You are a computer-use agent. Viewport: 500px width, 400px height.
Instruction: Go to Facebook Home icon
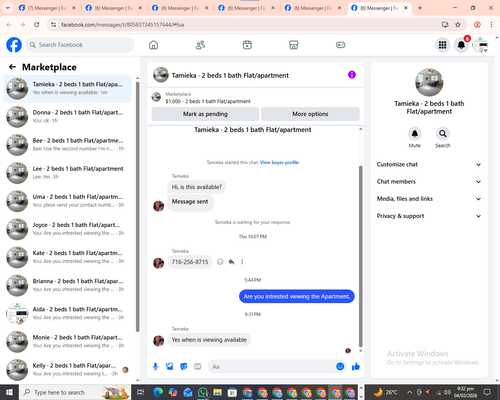tap(153, 45)
